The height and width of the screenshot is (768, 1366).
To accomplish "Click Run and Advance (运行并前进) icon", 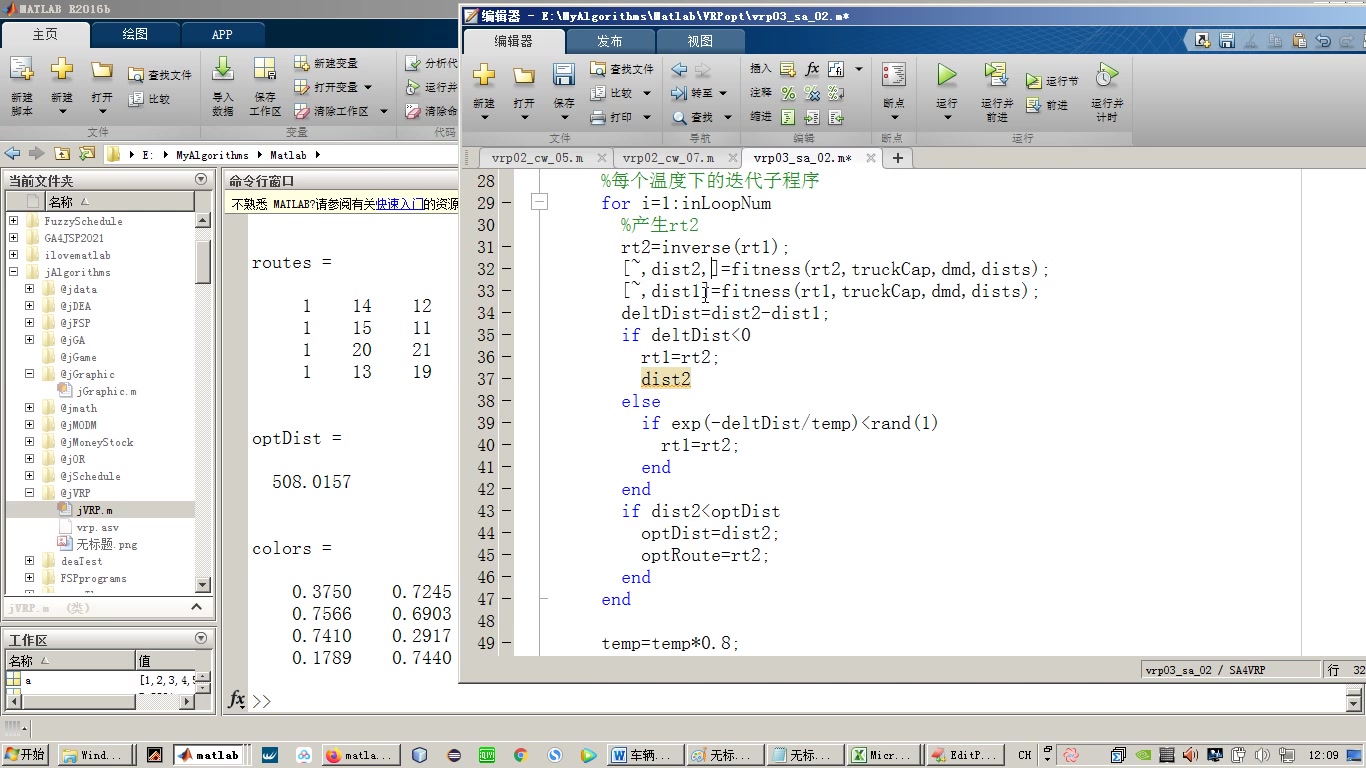I will 996,74.
